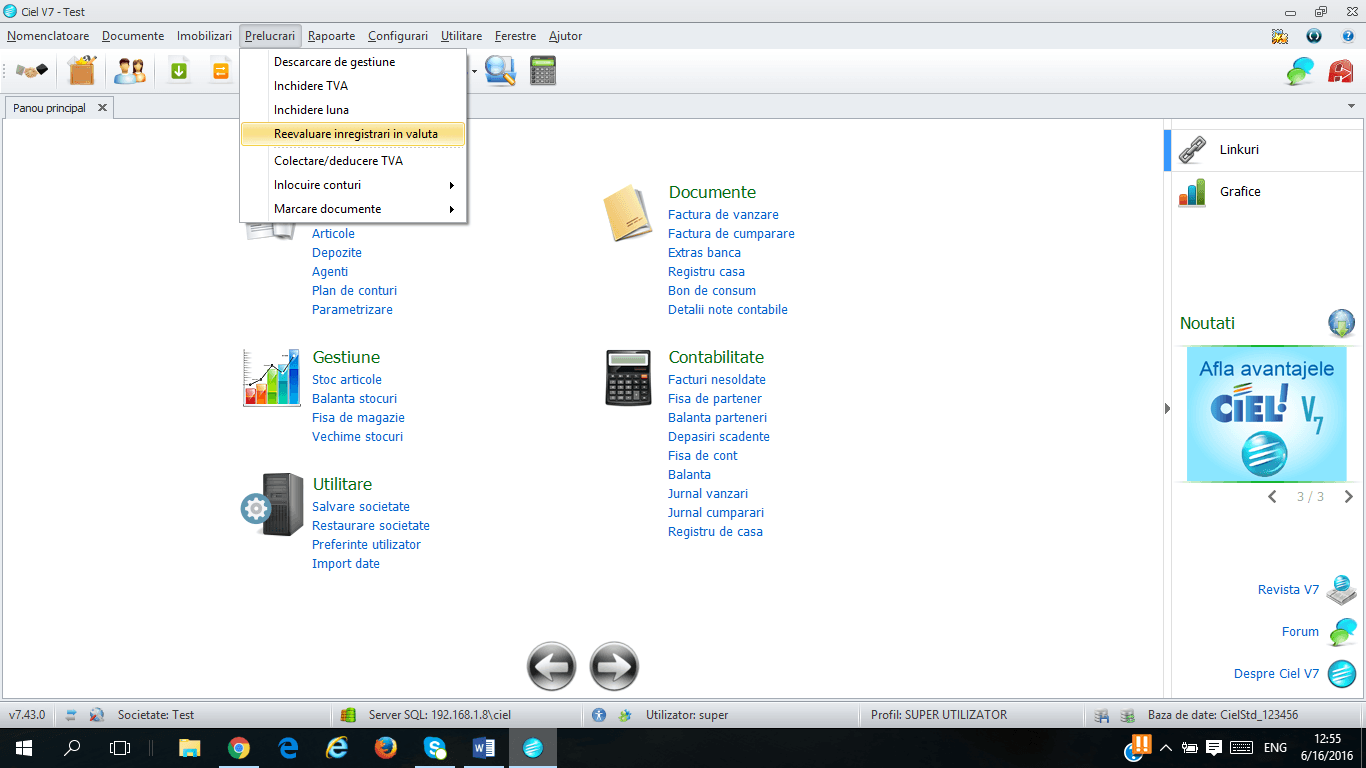This screenshot has width=1366, height=768.
Task: Open the tab list dropdown arrow
Action: coord(1351,106)
